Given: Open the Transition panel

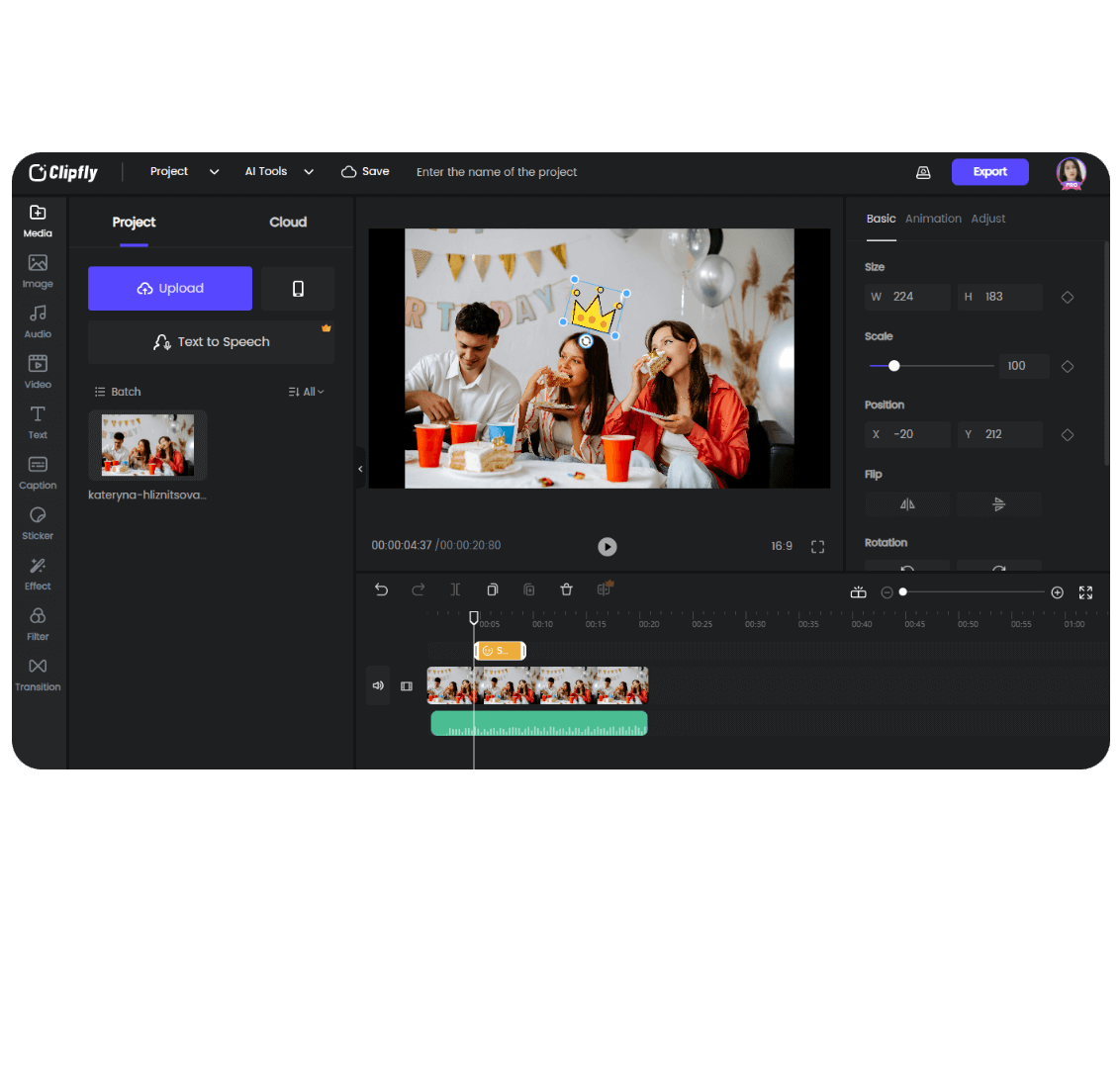Looking at the screenshot, I should (x=37, y=676).
